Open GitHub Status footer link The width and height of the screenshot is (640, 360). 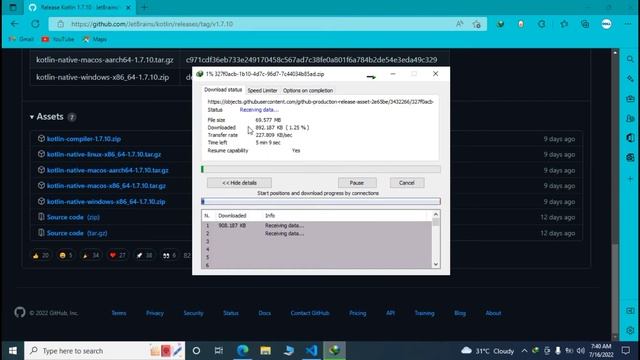coord(231,313)
